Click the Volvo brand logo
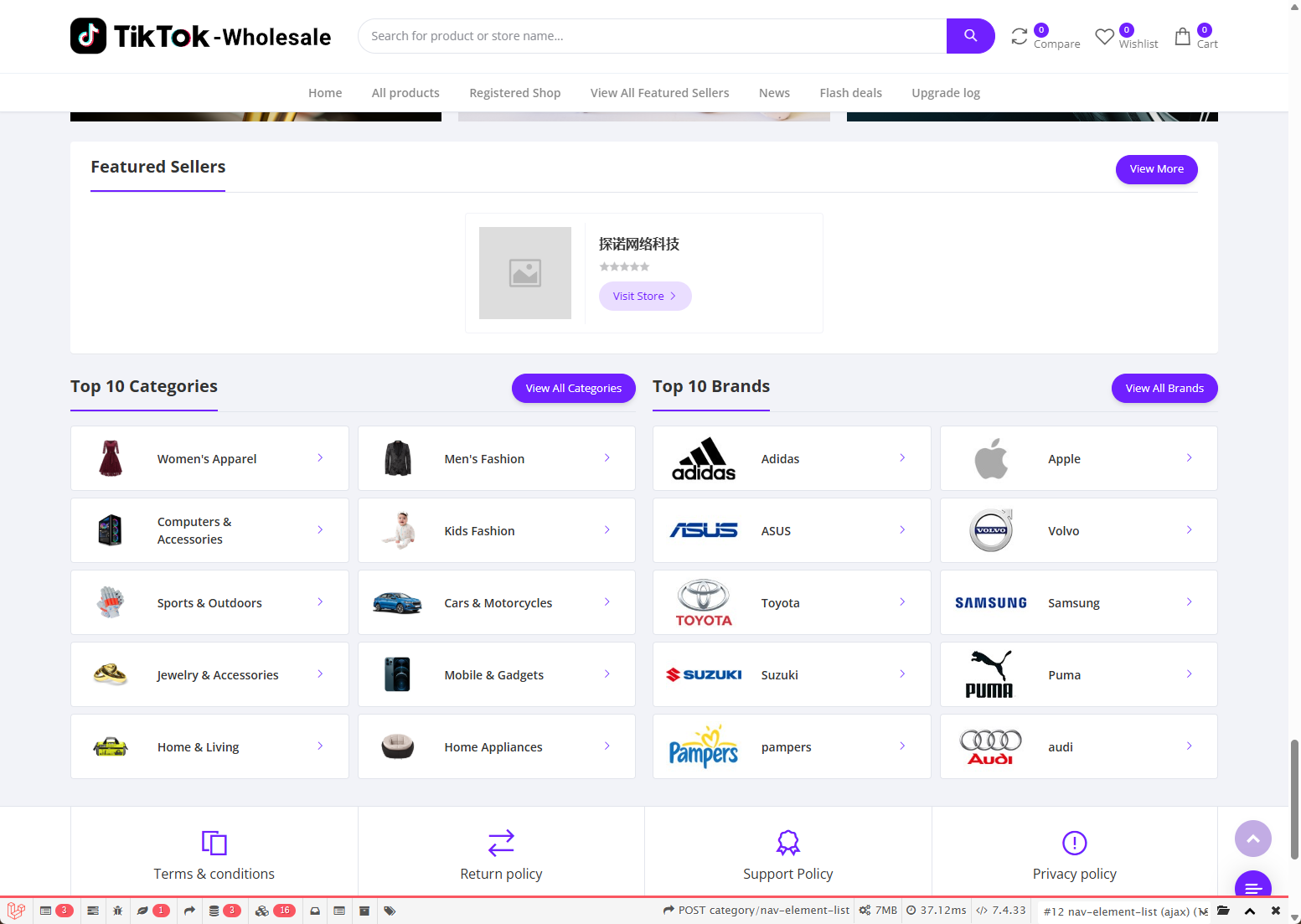 click(991, 530)
